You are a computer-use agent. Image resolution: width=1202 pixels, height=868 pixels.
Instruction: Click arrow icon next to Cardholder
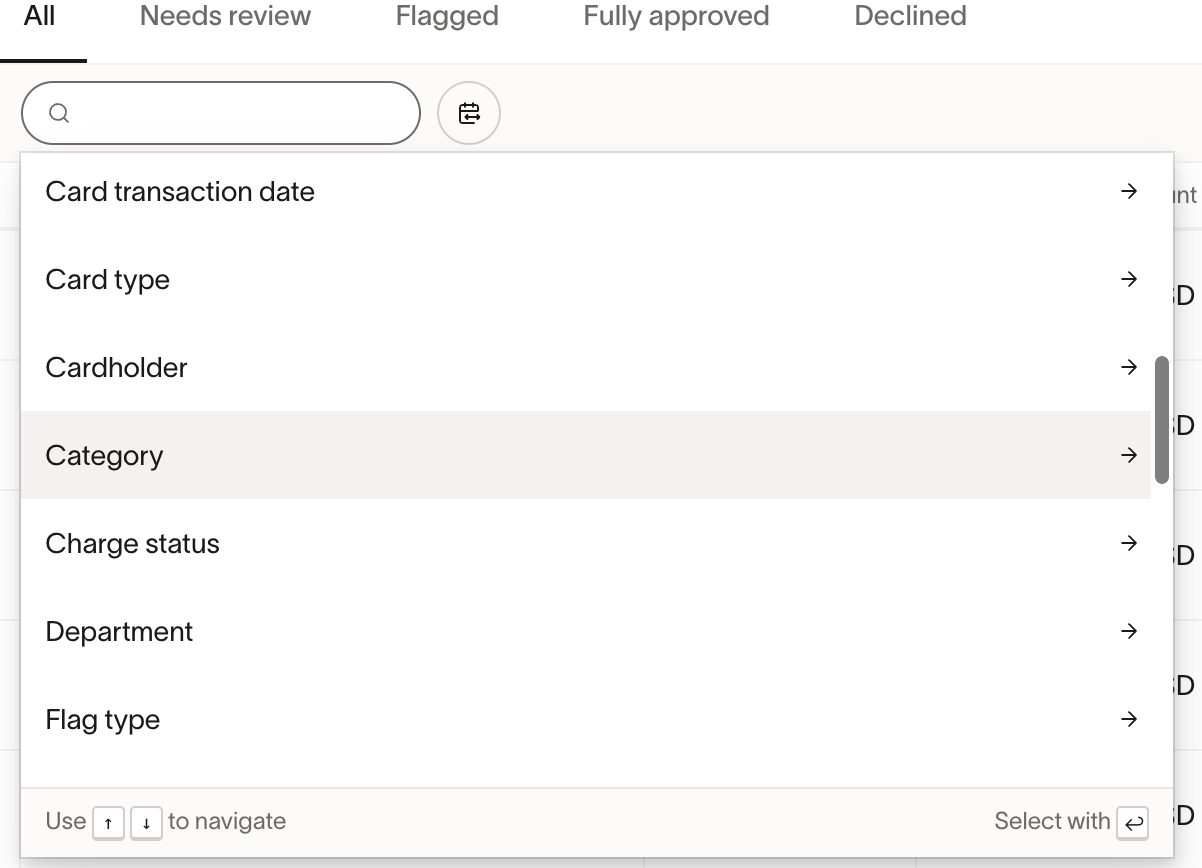pyautogui.click(x=1129, y=367)
